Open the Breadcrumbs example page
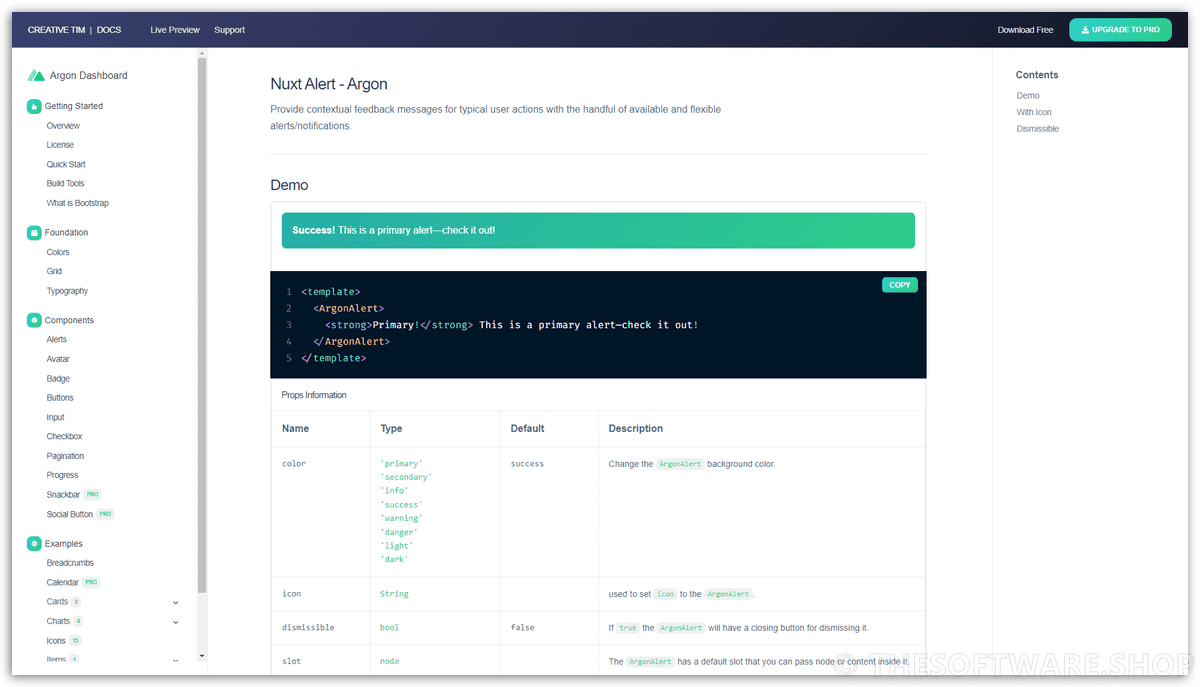 [70, 563]
